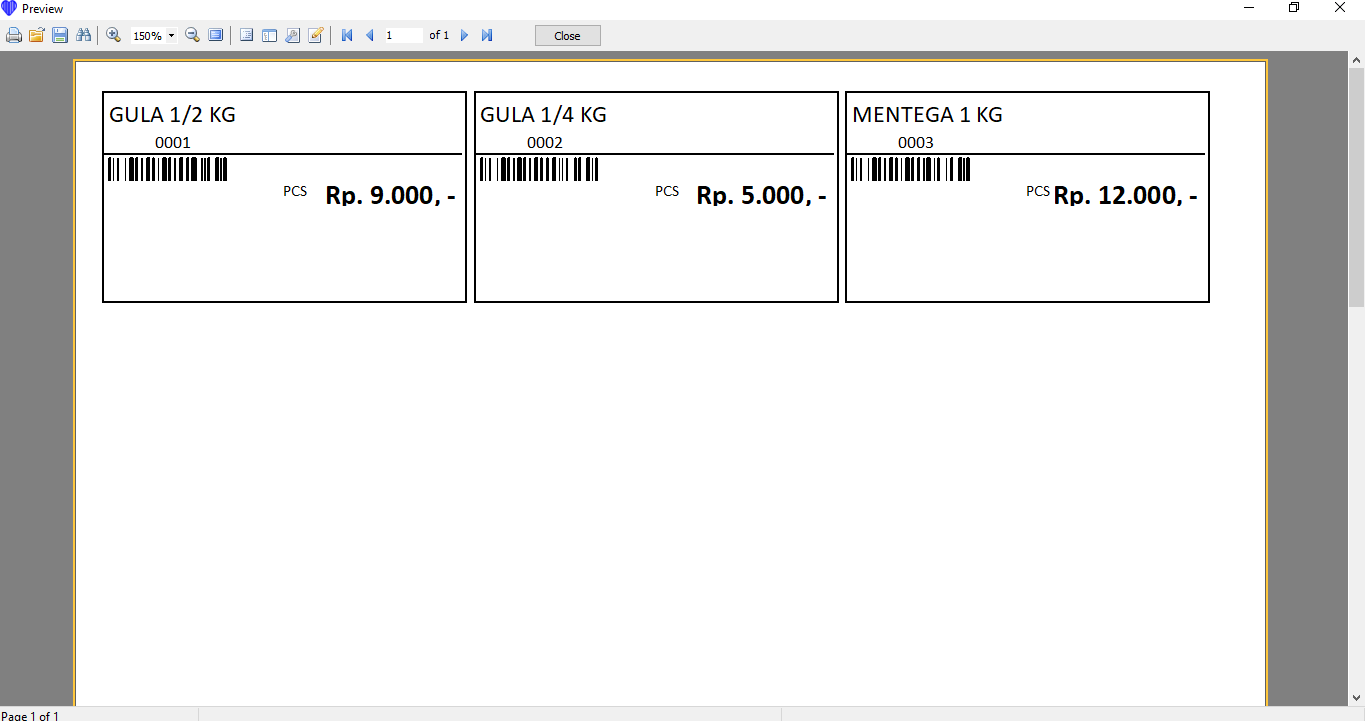Click product code 0002
The height and width of the screenshot is (721, 1365).
tap(544, 143)
